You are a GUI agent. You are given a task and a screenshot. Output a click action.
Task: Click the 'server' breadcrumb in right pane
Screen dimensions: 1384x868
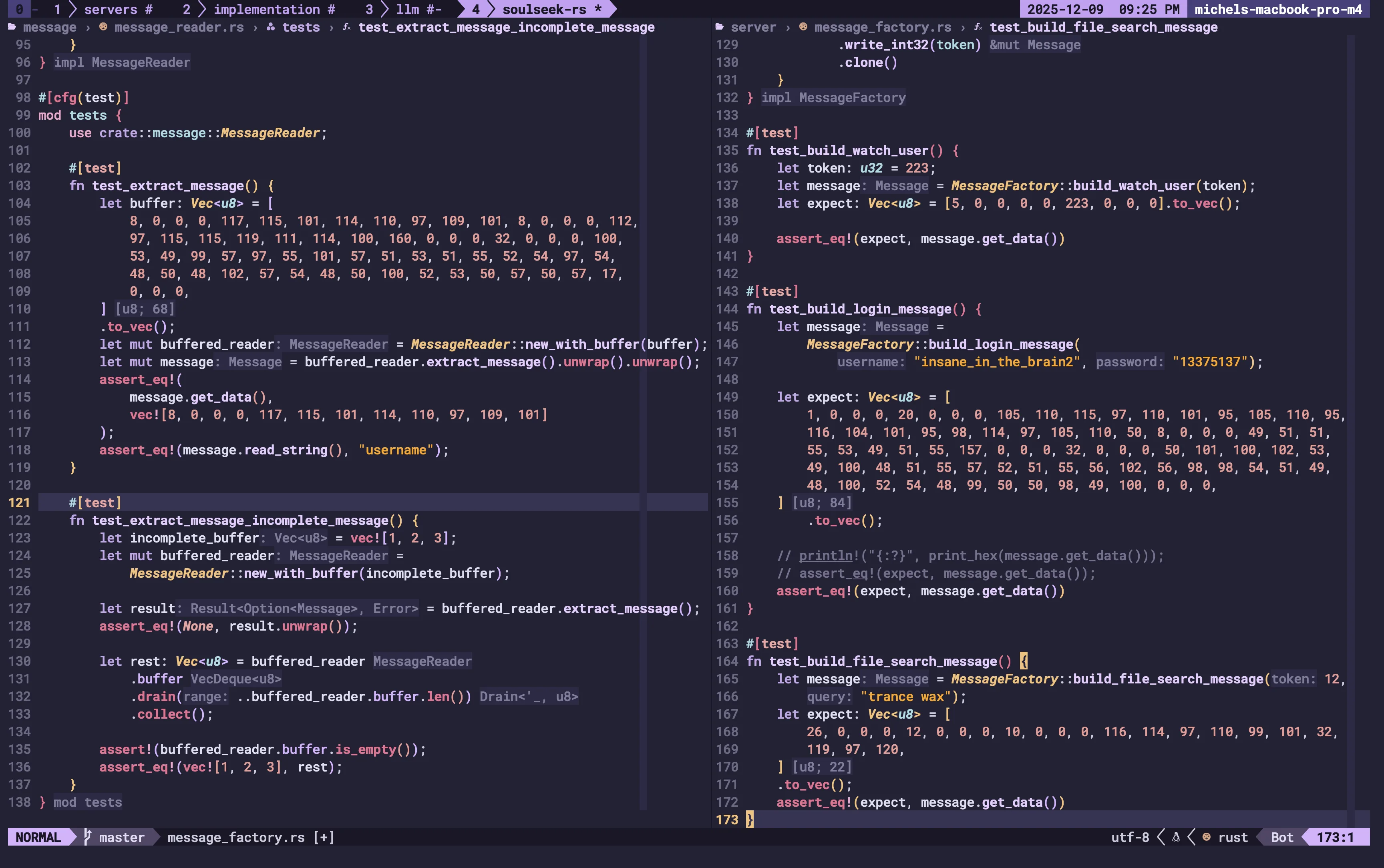point(753,27)
